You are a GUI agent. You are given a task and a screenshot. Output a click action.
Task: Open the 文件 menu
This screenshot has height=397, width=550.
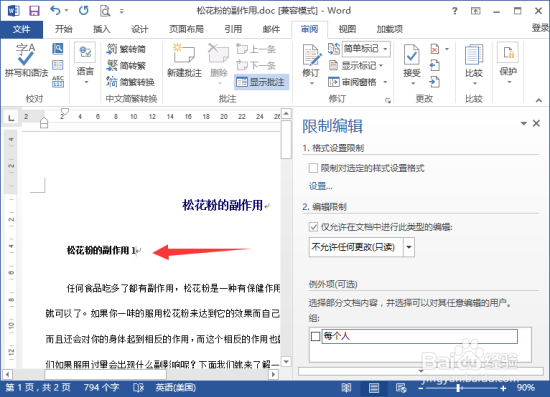[x=21, y=29]
